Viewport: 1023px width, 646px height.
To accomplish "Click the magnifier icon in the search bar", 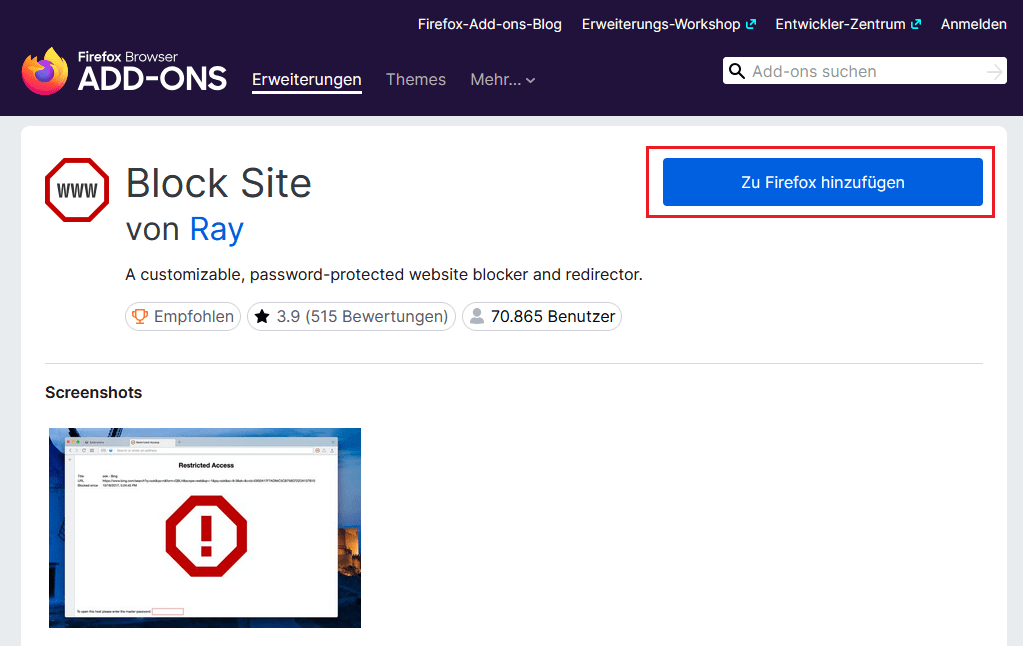I will (737, 71).
